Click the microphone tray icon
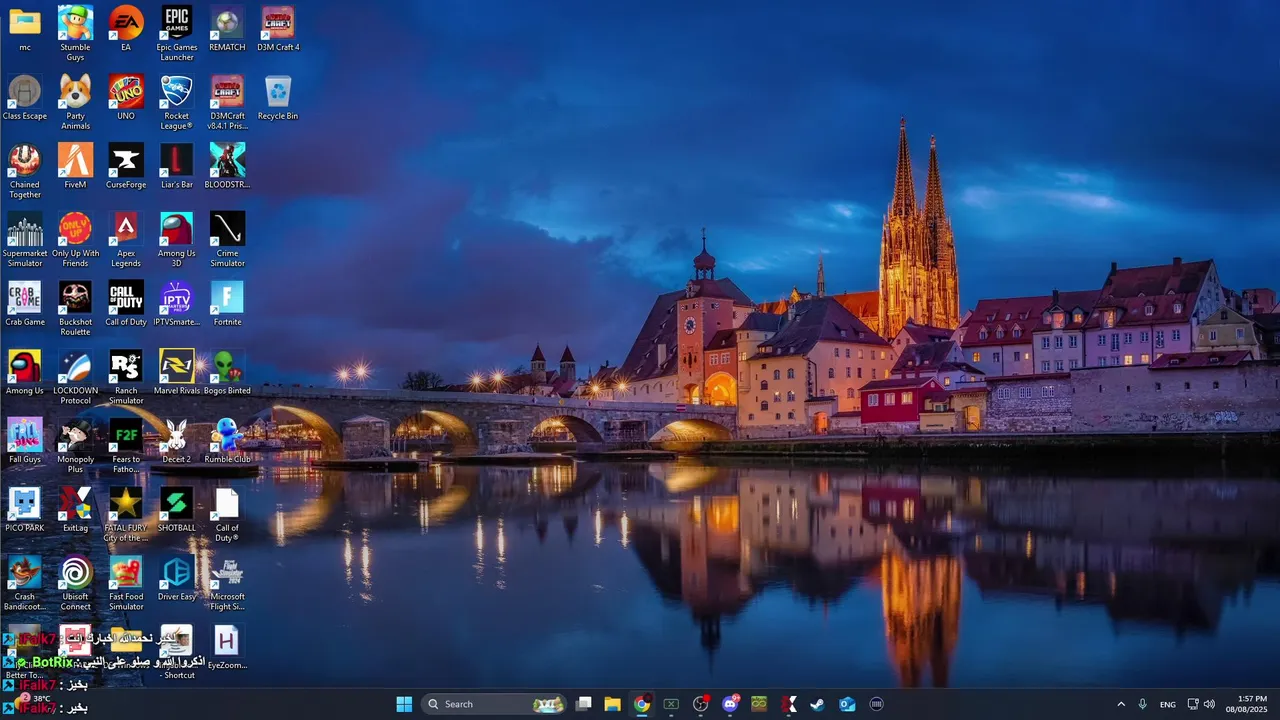This screenshot has width=1280, height=720. point(1142,704)
